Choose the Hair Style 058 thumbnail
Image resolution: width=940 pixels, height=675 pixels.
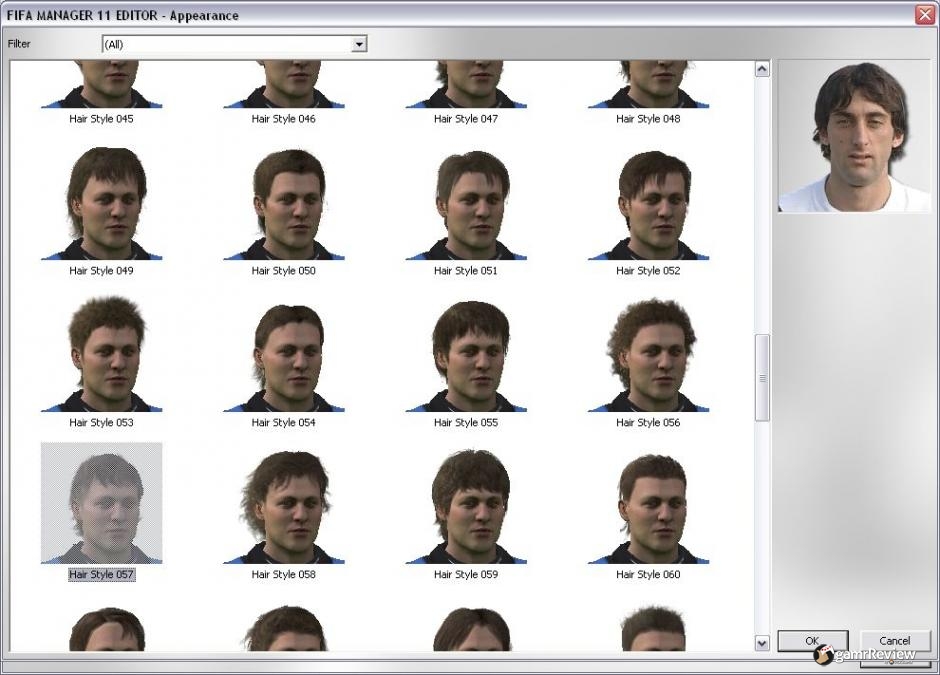pyautogui.click(x=284, y=503)
